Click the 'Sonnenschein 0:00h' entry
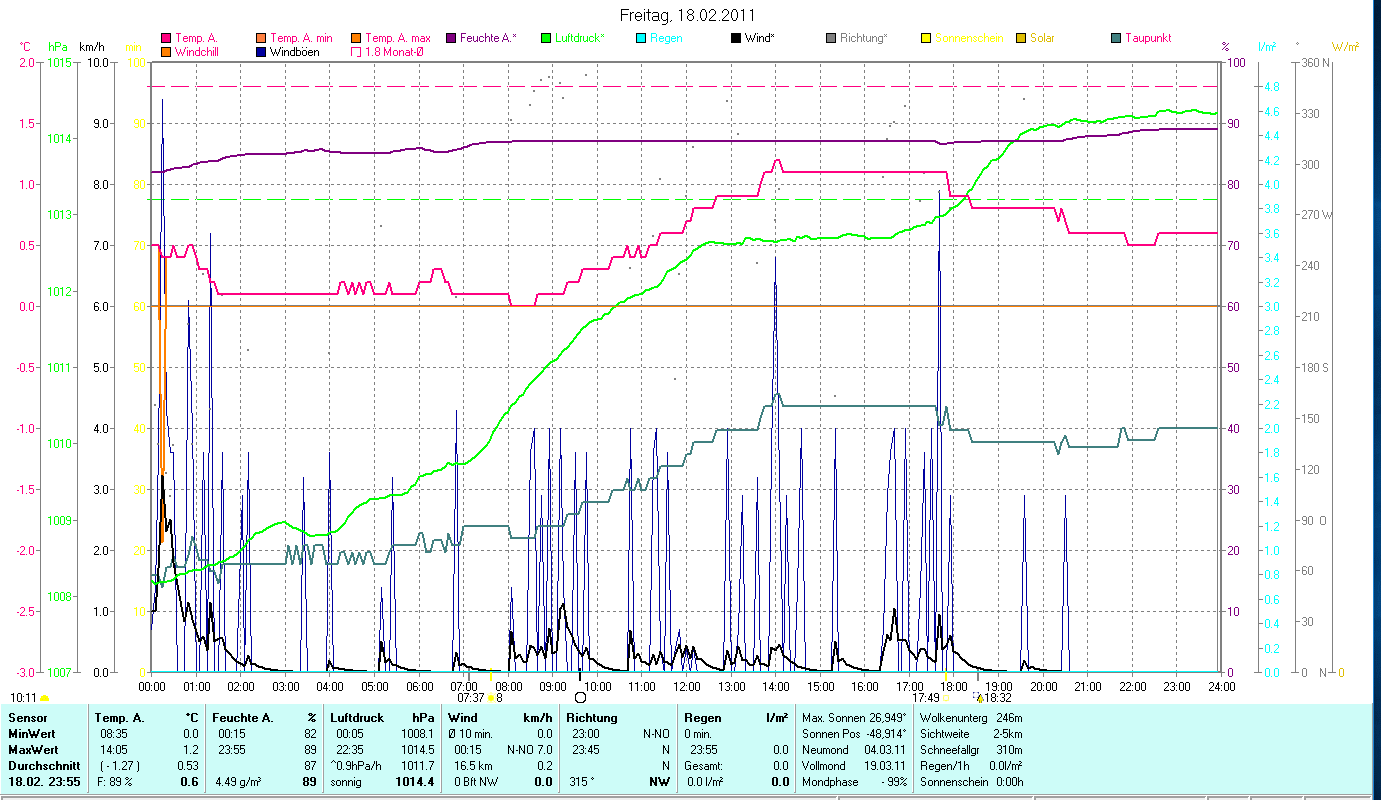This screenshot has width=1381, height=800. 970,781
